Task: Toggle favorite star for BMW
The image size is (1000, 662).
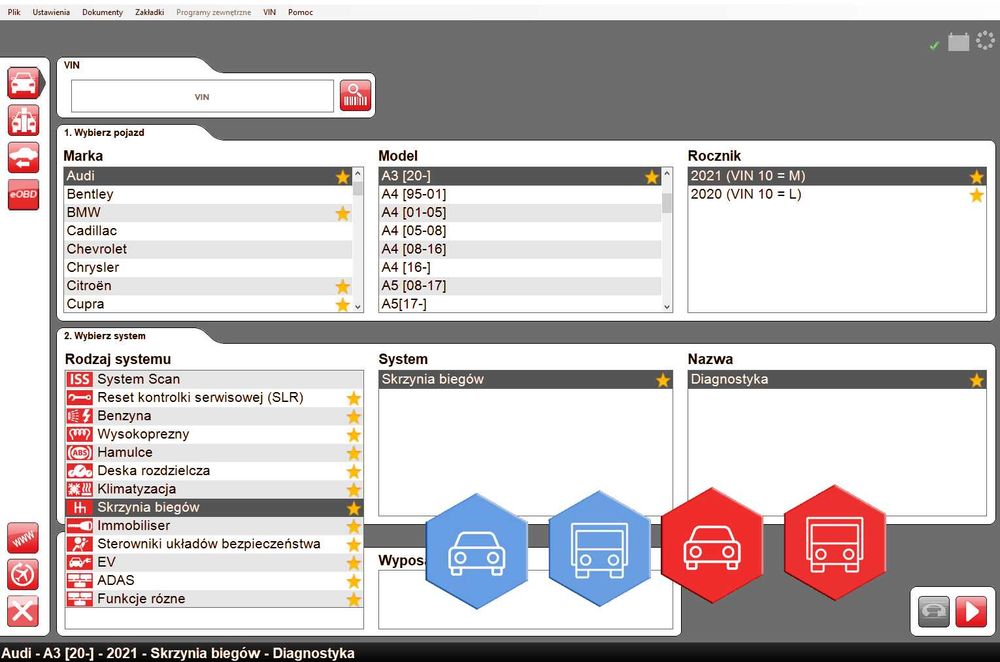Action: click(x=343, y=213)
